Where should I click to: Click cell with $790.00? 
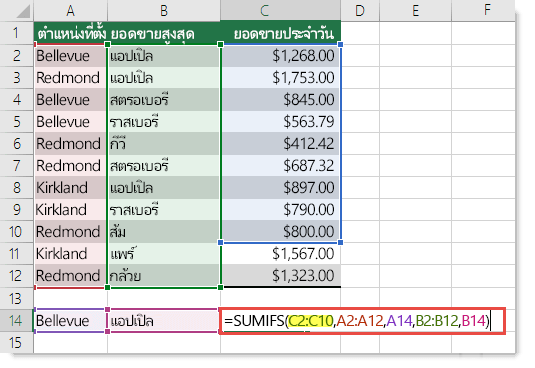(280, 210)
